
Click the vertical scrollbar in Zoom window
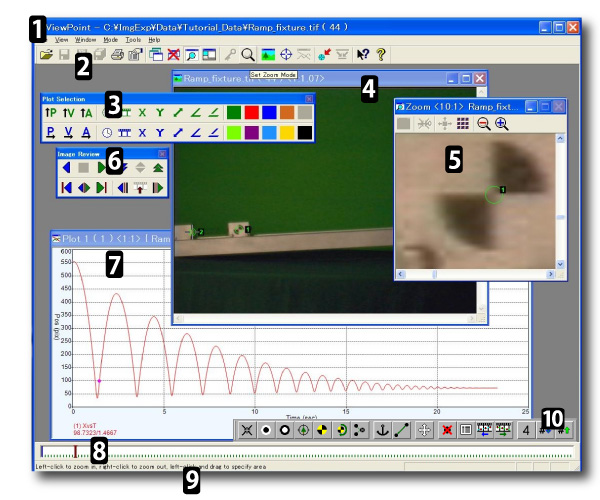click(x=560, y=201)
